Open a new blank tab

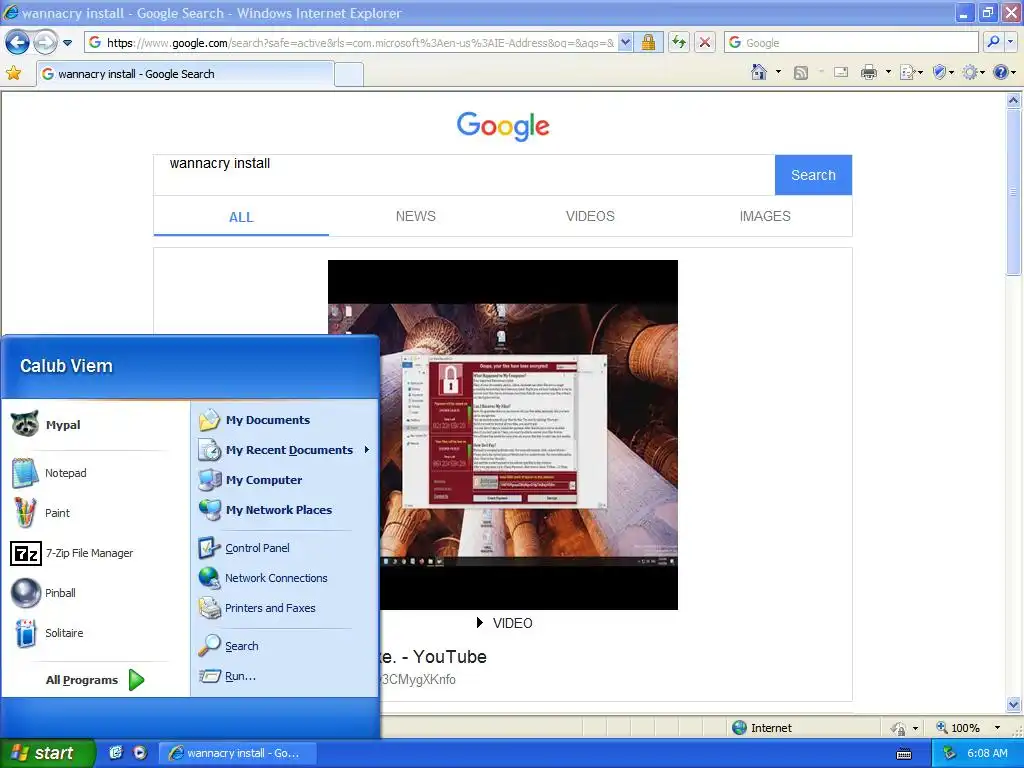coord(349,74)
